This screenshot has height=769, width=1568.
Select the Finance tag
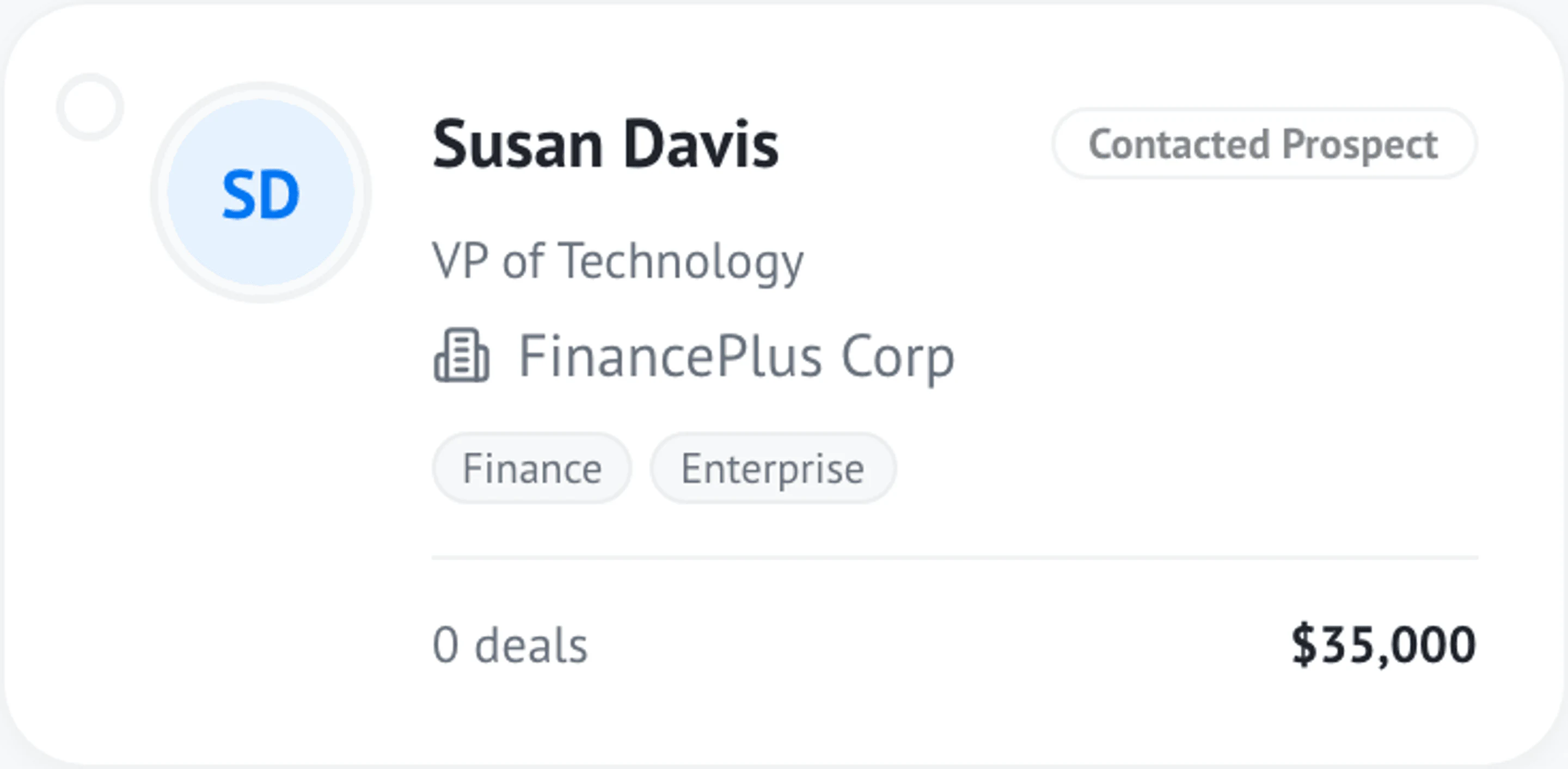click(x=531, y=469)
